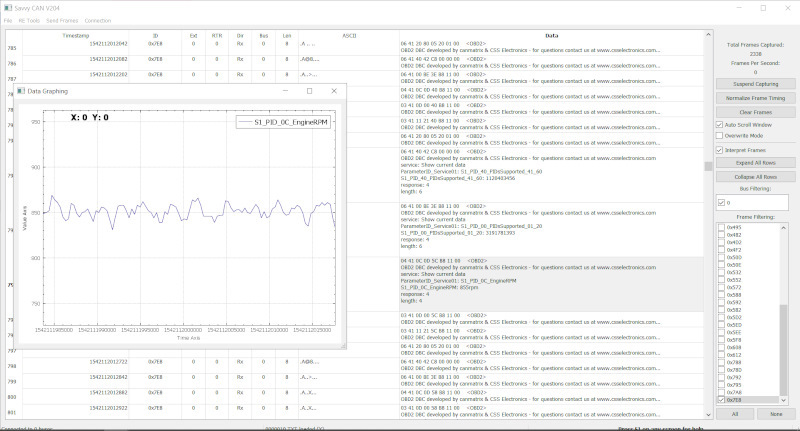Open the File menu
This screenshot has height=431, width=800.
point(7,20)
